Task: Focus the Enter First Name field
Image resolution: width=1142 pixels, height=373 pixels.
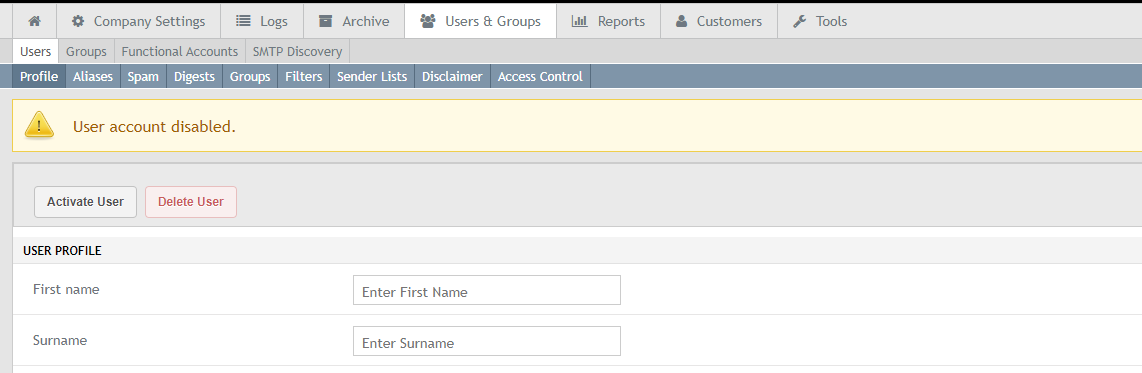Action: point(487,290)
